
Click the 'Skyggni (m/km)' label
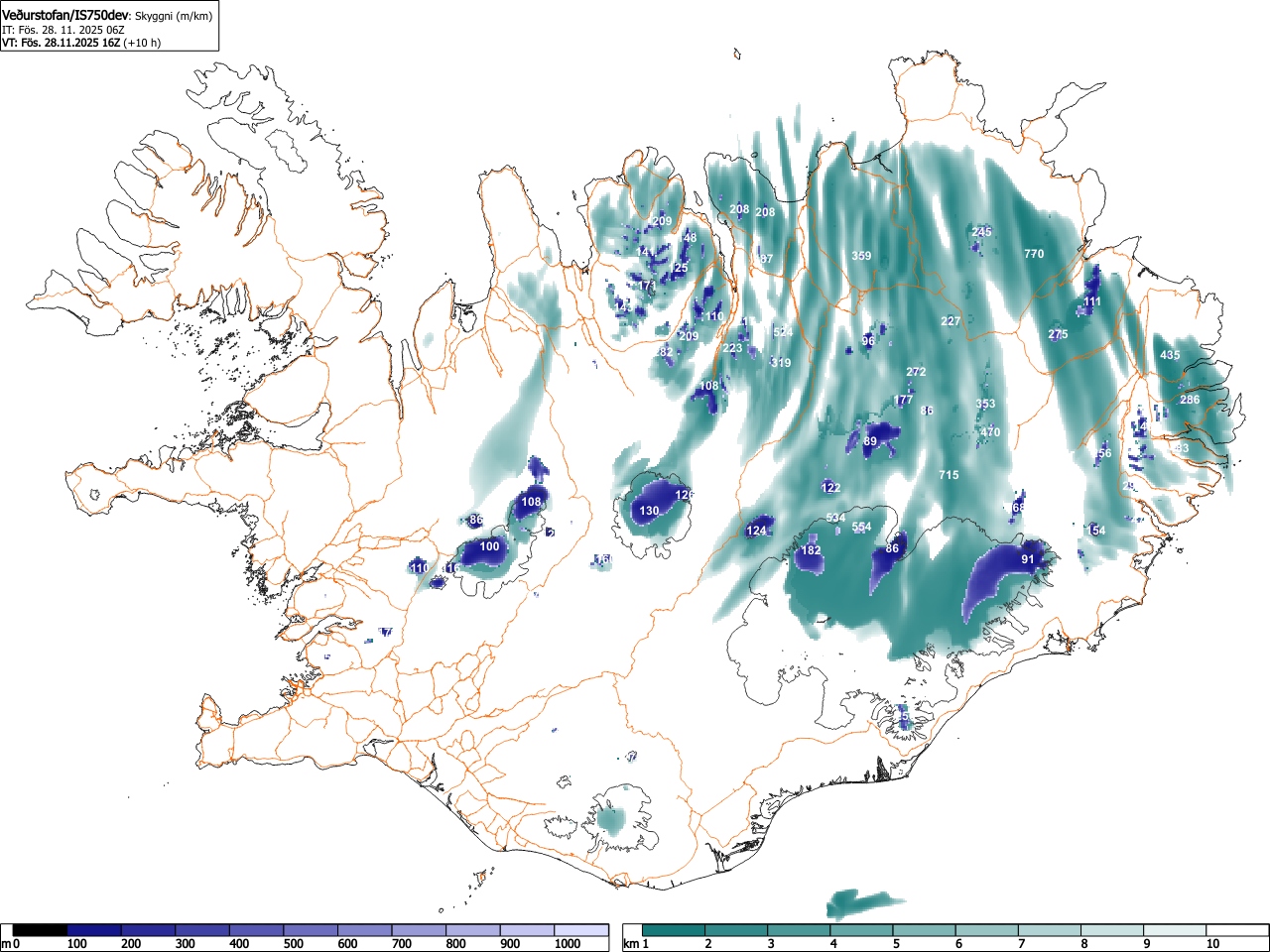point(173,17)
